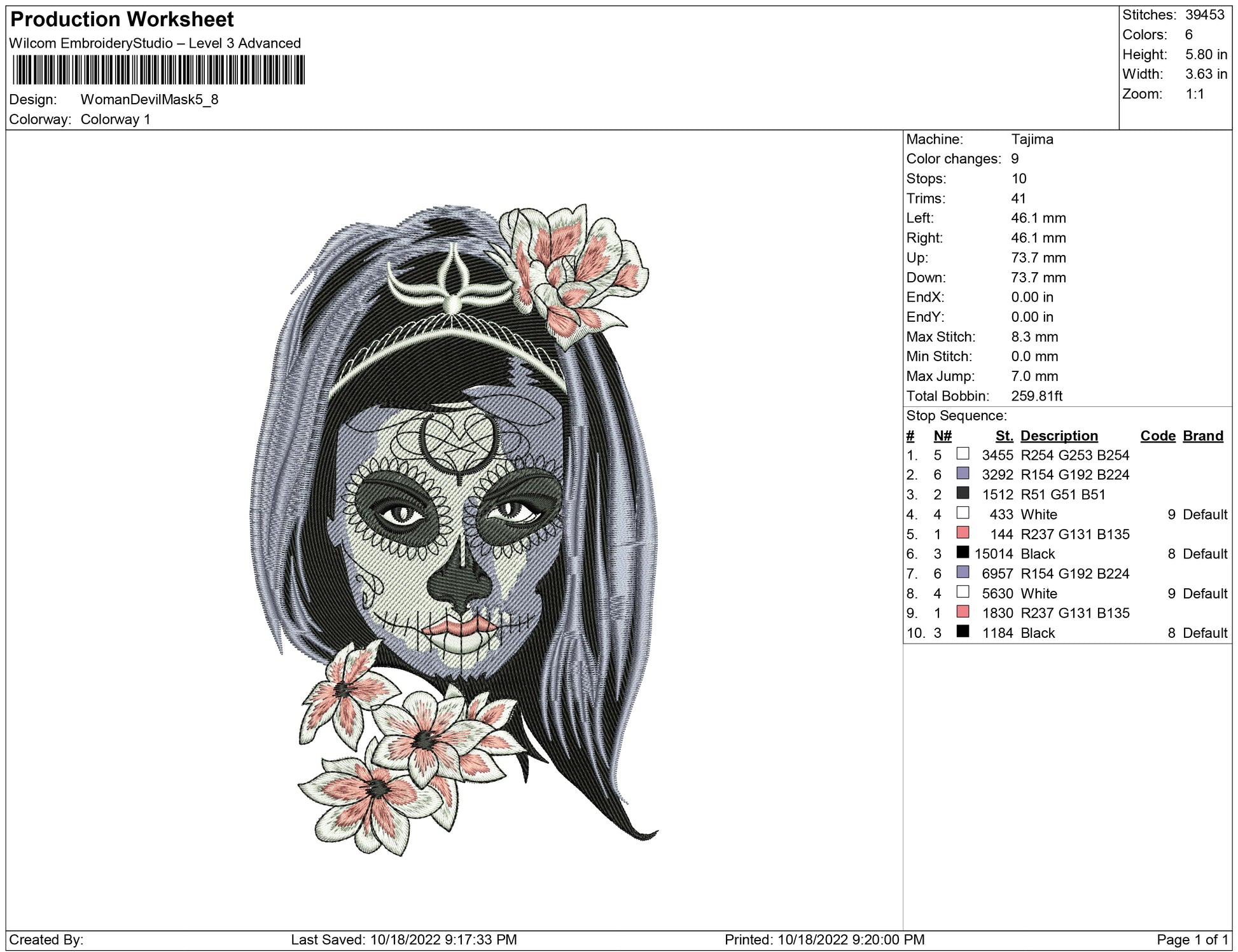Click the Description column header
The height and width of the screenshot is (952, 1238).
coord(1059,436)
